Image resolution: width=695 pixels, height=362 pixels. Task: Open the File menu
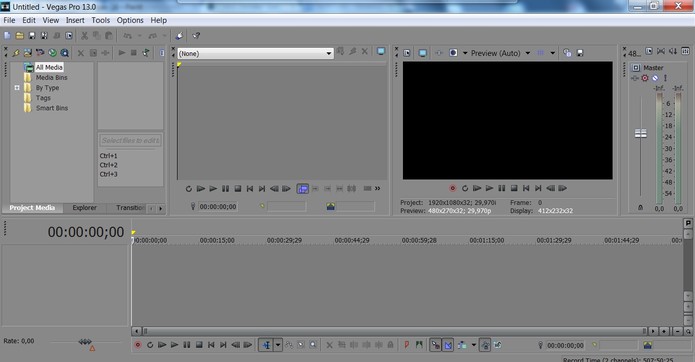point(9,20)
